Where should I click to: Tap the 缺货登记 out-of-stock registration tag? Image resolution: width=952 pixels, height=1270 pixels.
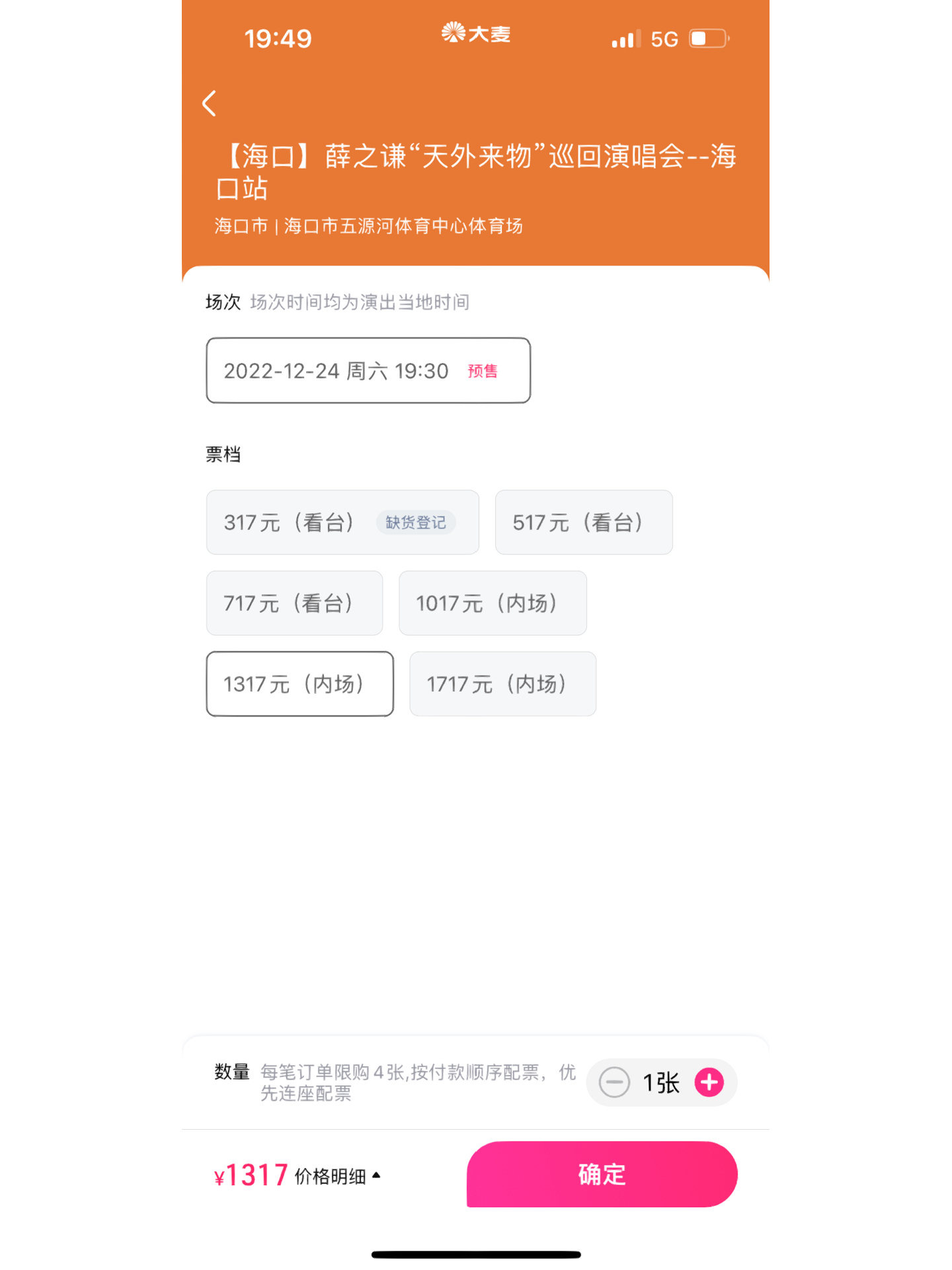click(416, 523)
